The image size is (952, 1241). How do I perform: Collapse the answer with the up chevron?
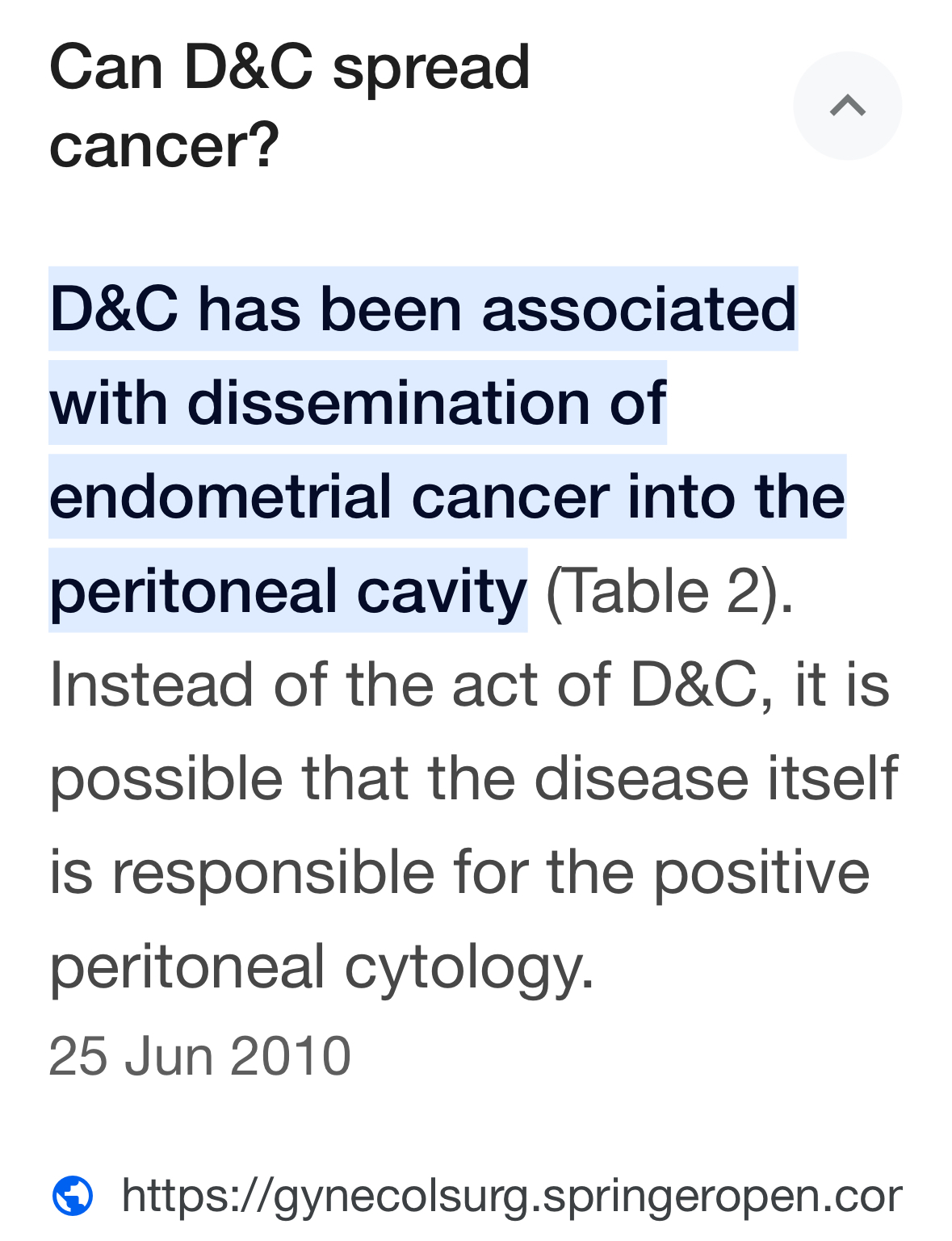point(847,106)
